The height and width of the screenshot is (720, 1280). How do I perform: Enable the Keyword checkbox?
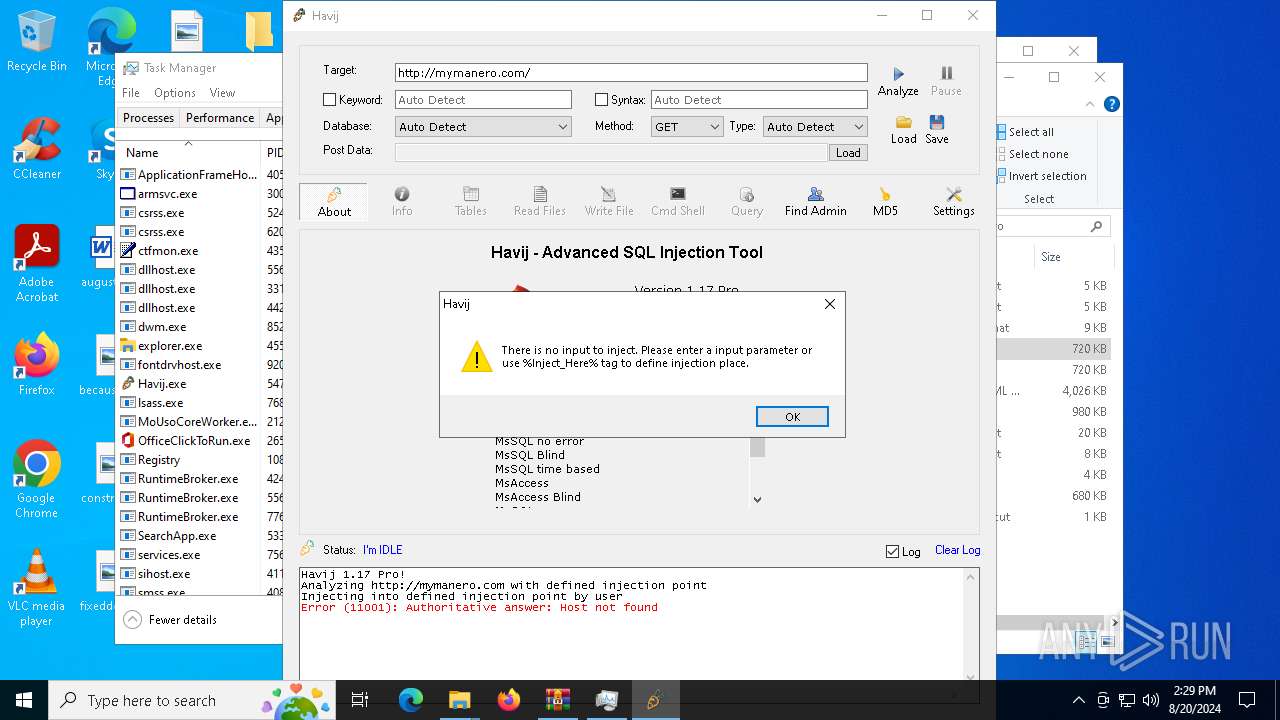329,100
